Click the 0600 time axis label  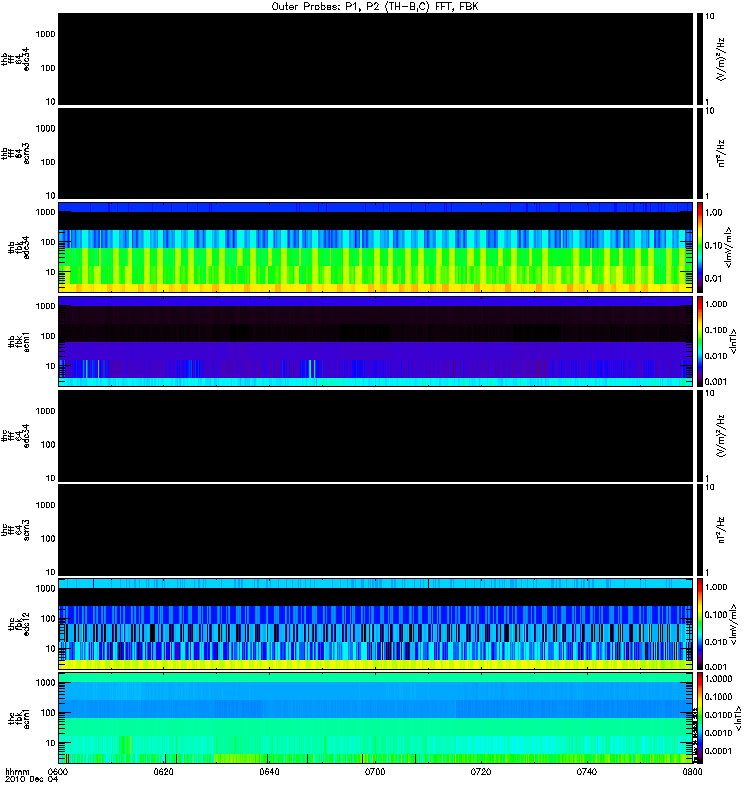(x=58, y=771)
